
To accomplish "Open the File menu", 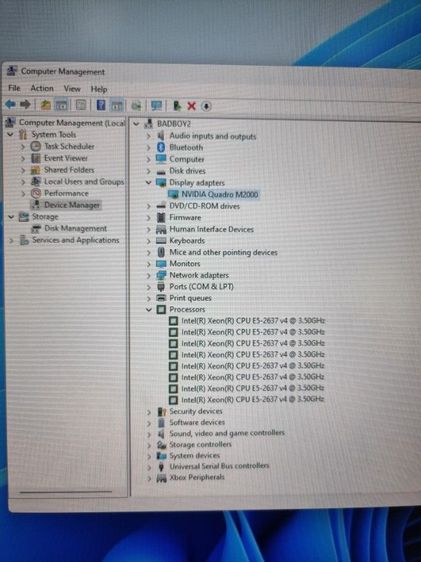I will [x=14, y=88].
